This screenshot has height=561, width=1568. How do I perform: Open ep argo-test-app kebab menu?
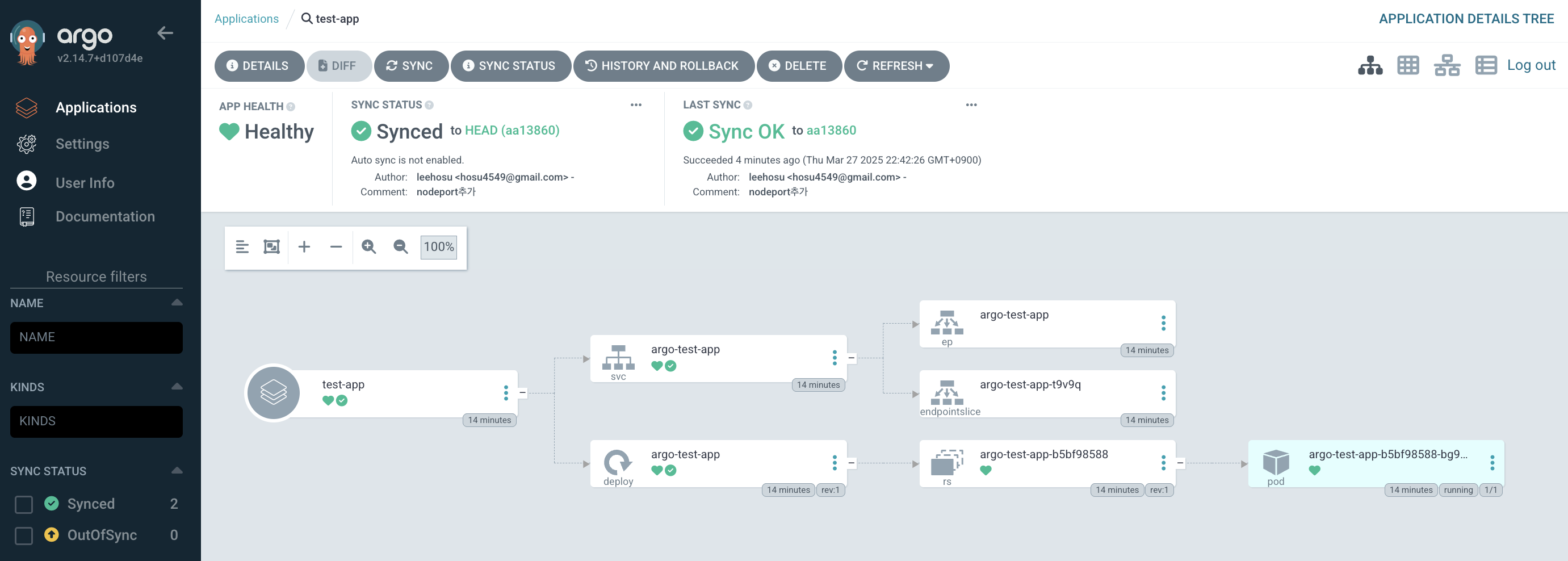click(1163, 323)
